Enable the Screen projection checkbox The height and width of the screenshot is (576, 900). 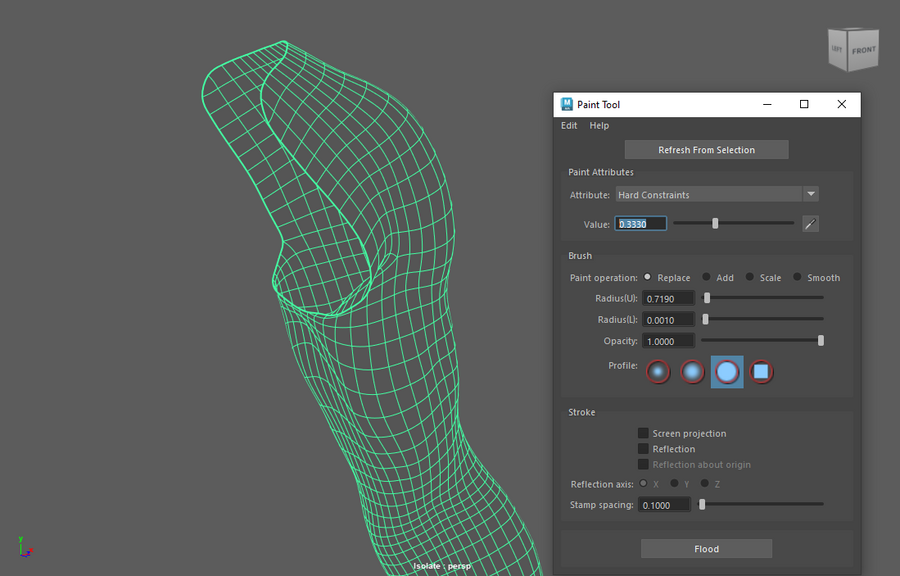(643, 433)
